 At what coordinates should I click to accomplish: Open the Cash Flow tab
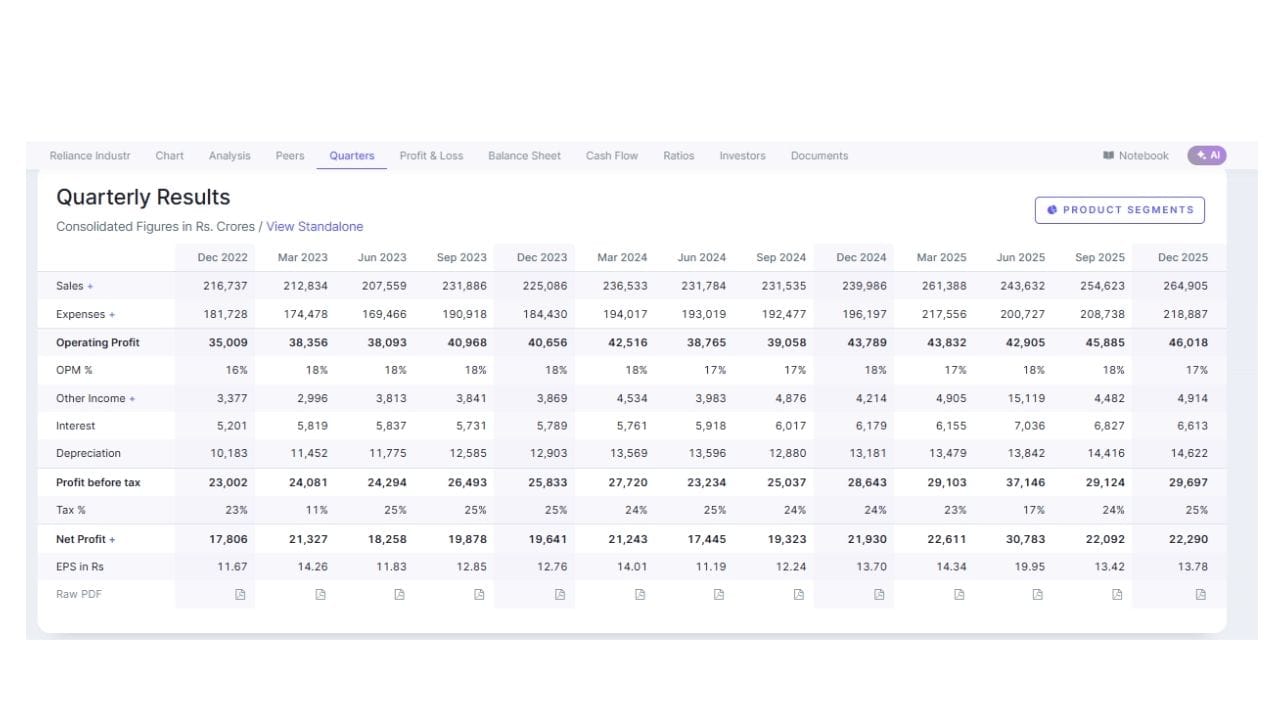coord(611,156)
